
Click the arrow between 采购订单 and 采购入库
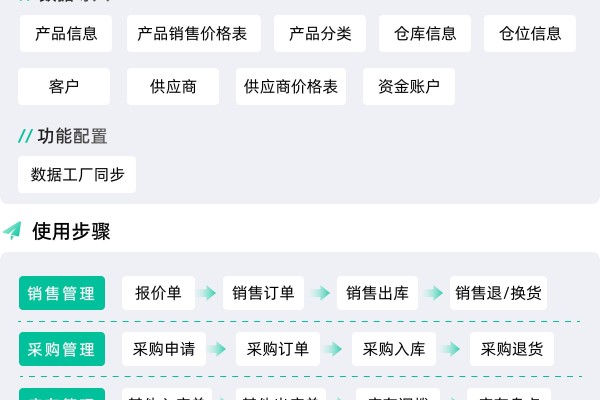[x=333, y=349]
